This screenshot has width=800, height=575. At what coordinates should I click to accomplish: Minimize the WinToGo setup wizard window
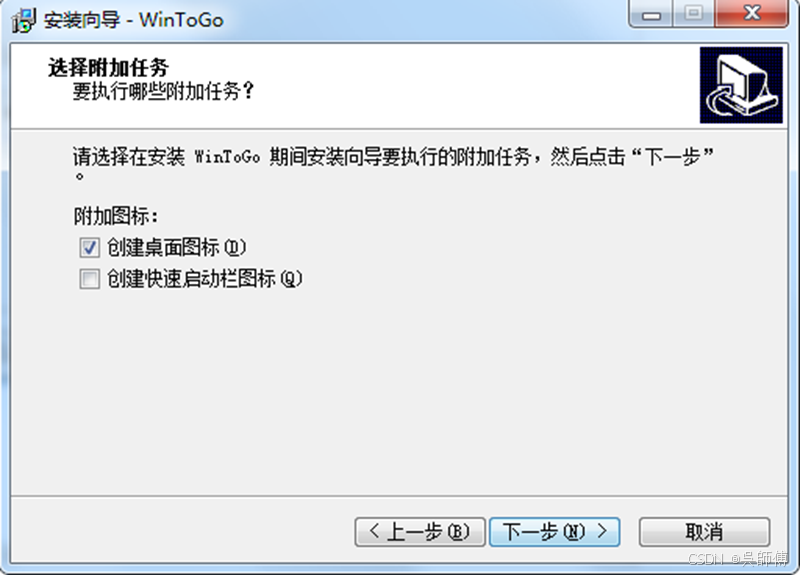pyautogui.click(x=652, y=14)
